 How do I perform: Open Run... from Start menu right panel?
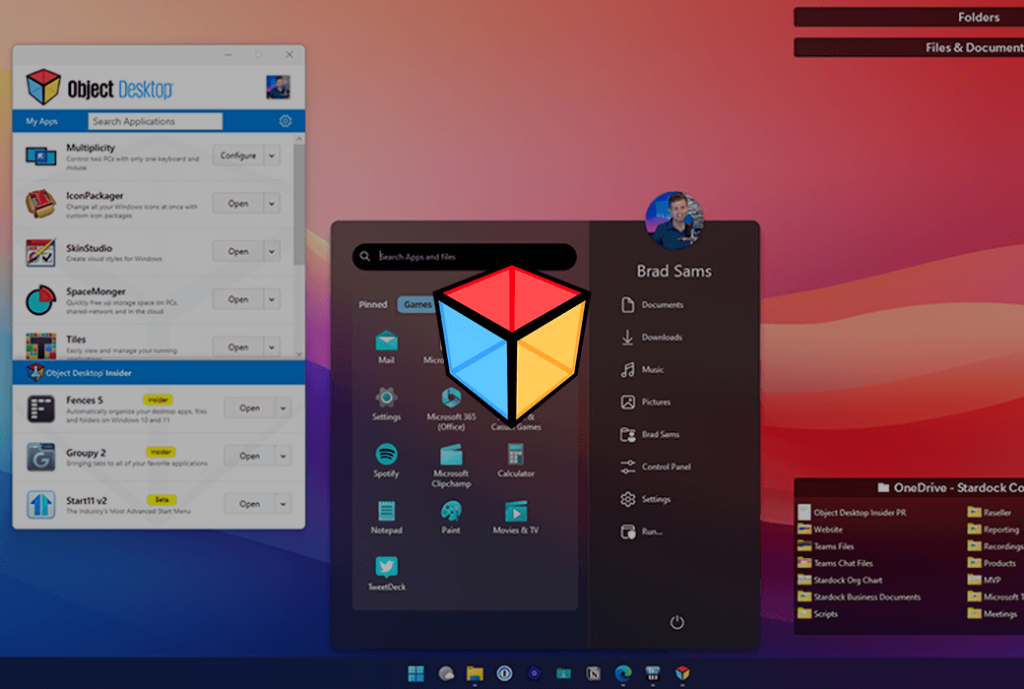tap(641, 532)
